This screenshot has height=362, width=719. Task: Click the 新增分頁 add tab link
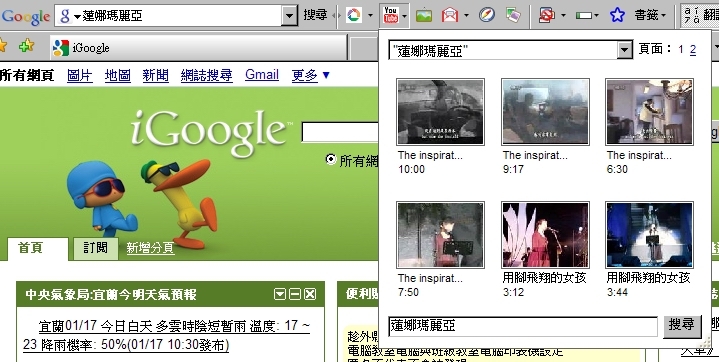[150, 248]
